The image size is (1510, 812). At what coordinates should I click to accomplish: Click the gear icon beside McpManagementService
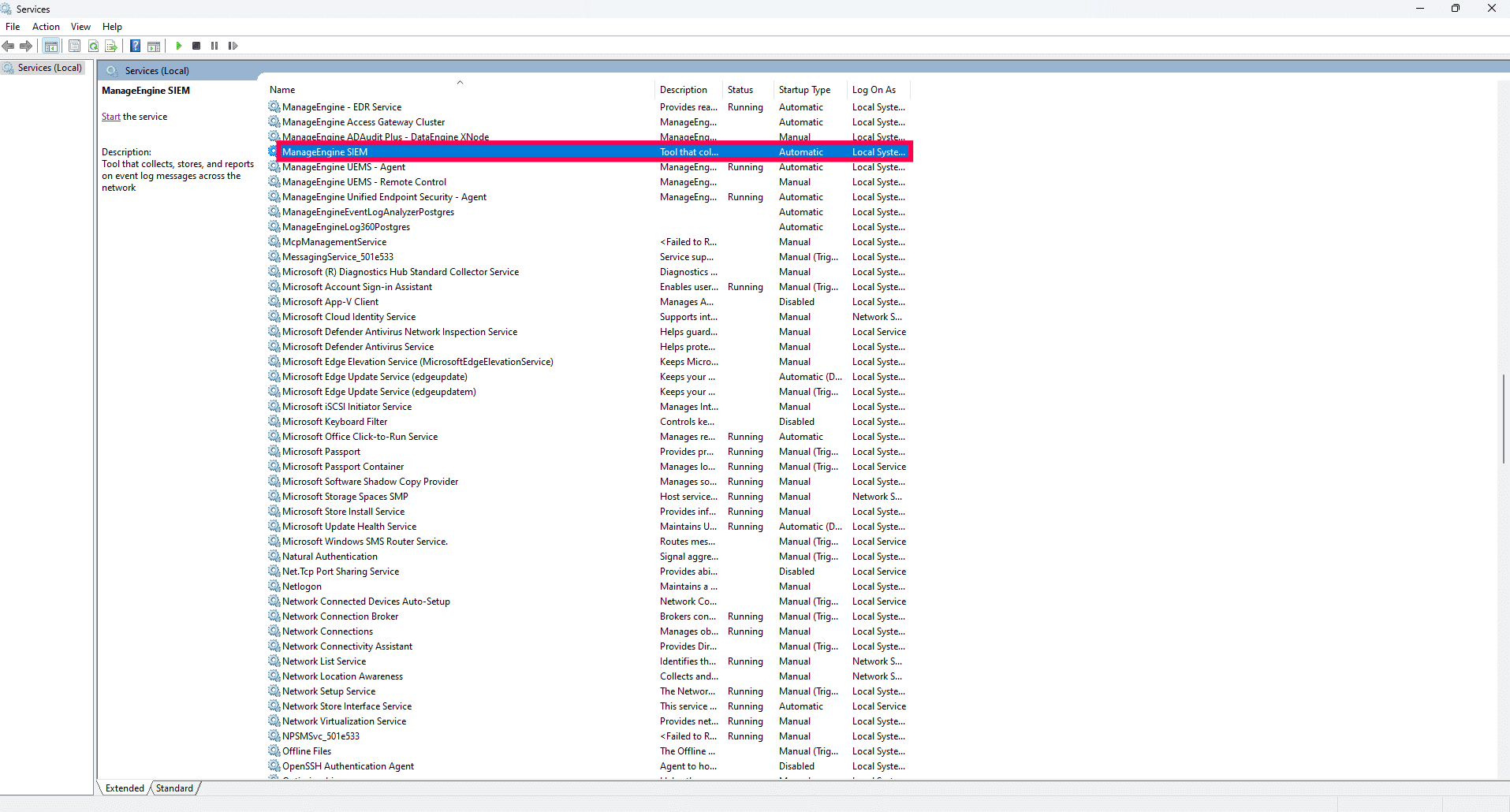point(274,241)
